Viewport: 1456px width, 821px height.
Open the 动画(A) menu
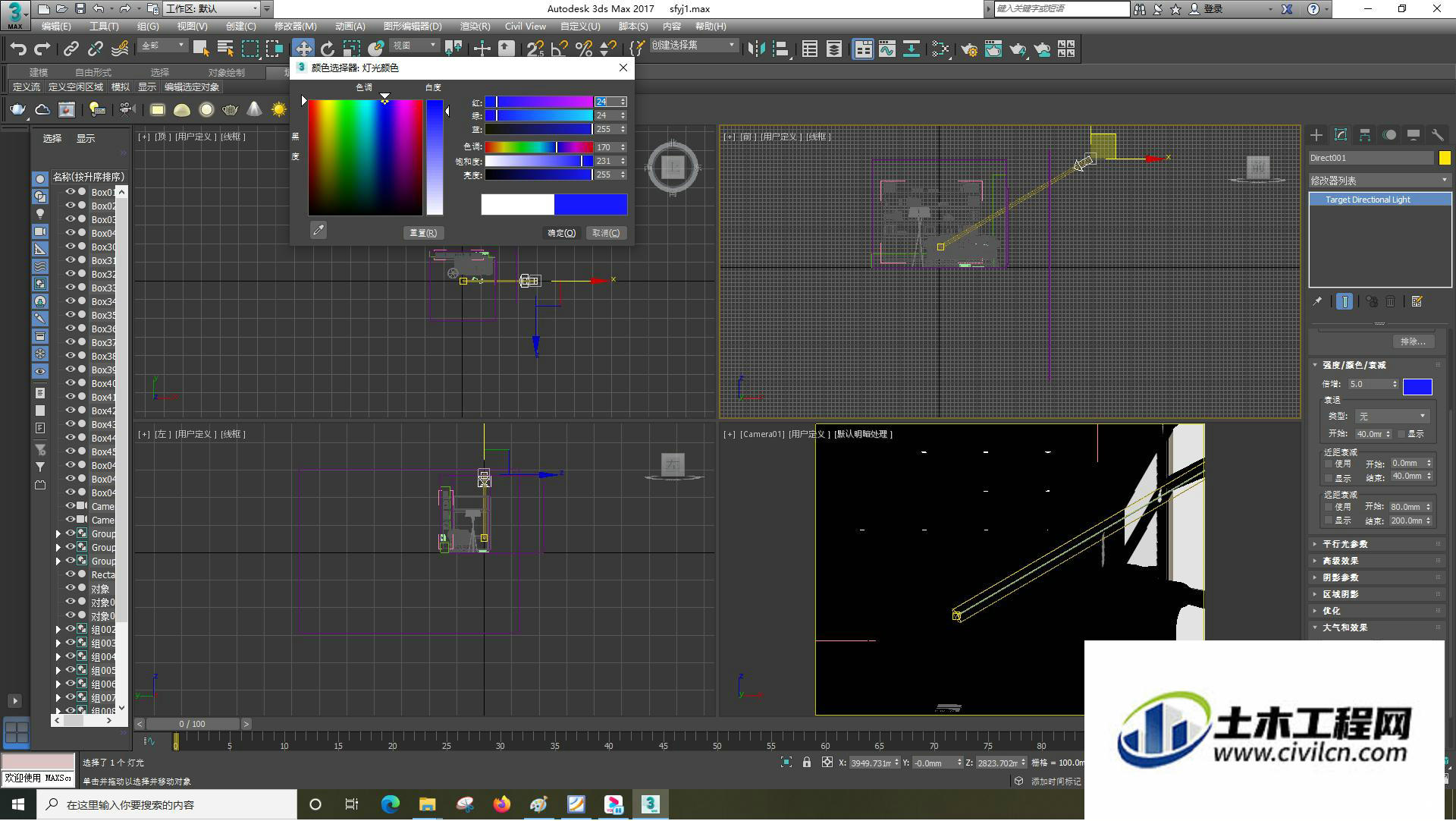350,27
